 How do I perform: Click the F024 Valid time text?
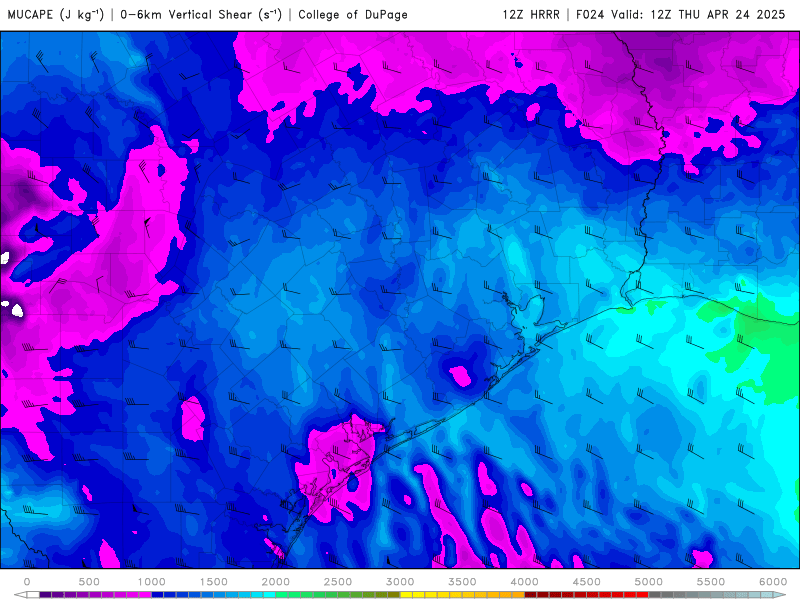[x=681, y=15]
